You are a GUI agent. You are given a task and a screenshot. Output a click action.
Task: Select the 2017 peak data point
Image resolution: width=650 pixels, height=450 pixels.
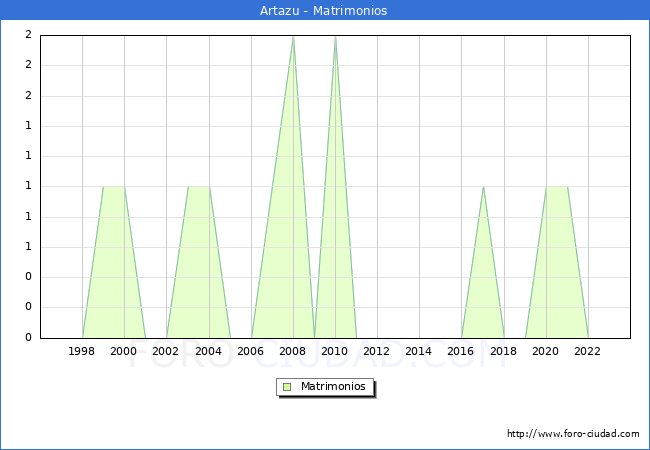483,187
